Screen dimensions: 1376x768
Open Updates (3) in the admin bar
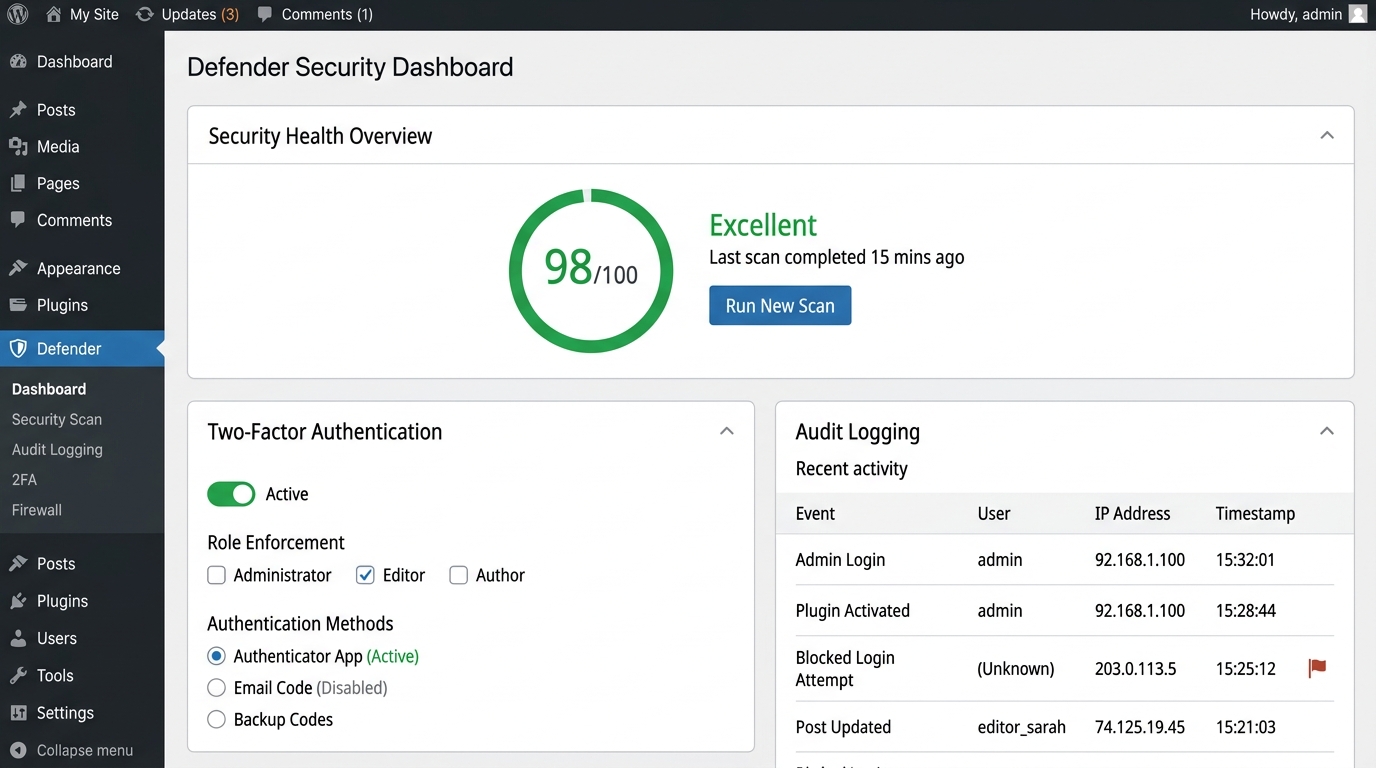click(x=188, y=14)
